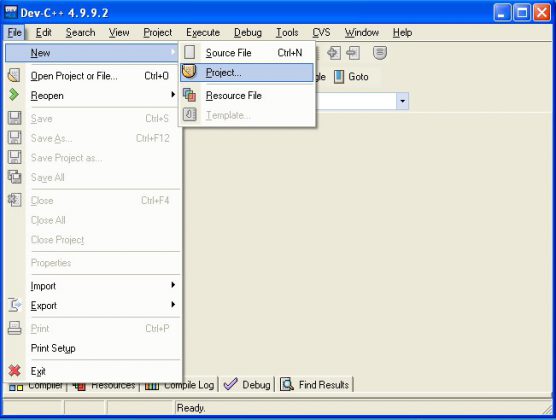Click the indent toolbar icon
This screenshot has height=420, width=556.
click(334, 53)
